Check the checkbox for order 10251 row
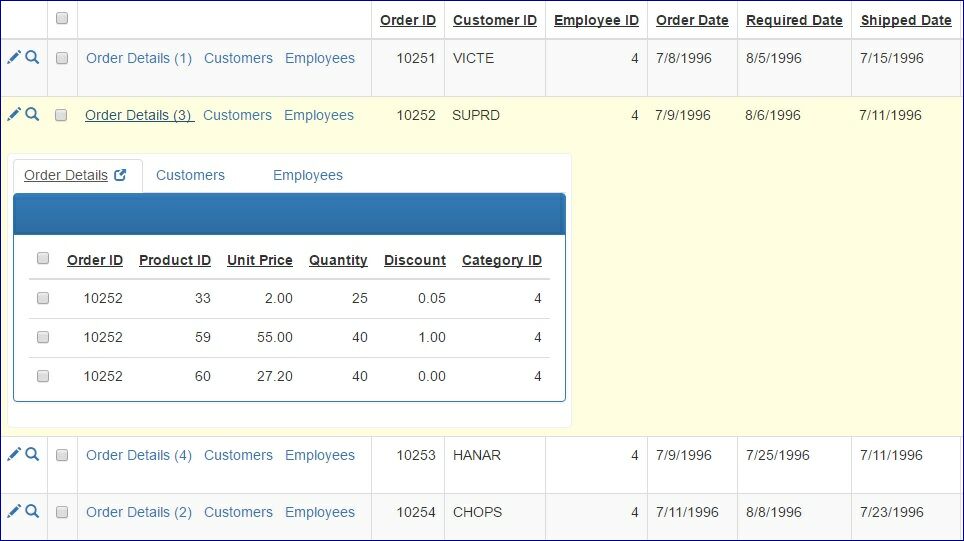This screenshot has width=964, height=541. tap(62, 59)
